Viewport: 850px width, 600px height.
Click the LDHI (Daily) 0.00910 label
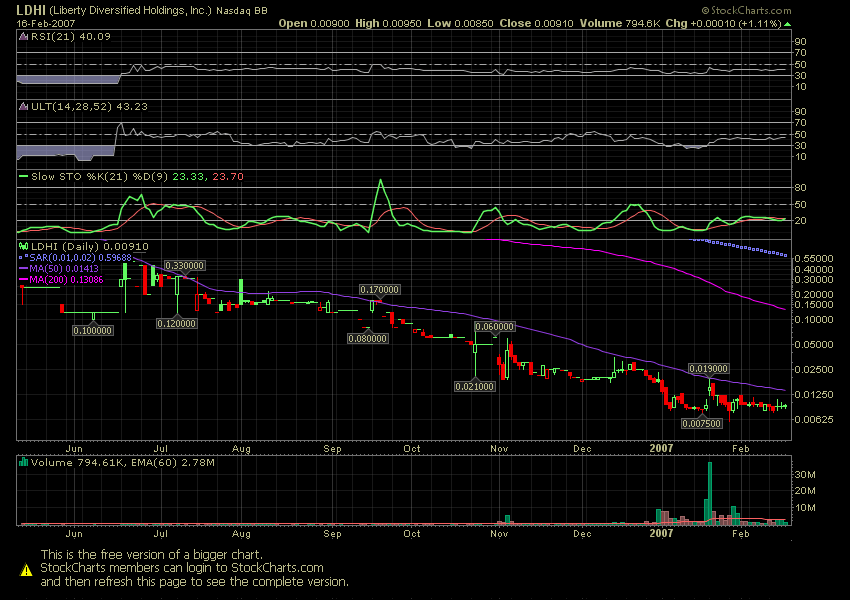click(x=89, y=247)
